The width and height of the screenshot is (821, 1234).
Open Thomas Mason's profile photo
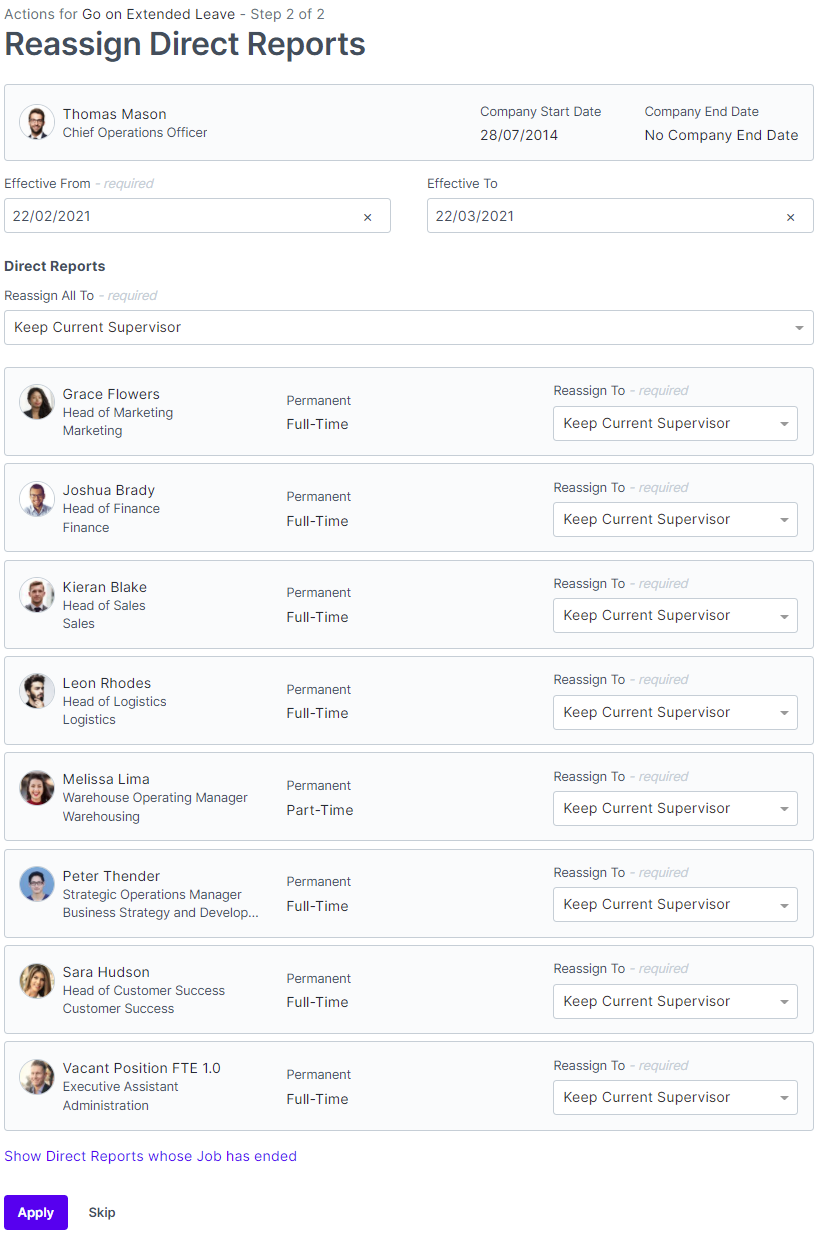[36, 122]
